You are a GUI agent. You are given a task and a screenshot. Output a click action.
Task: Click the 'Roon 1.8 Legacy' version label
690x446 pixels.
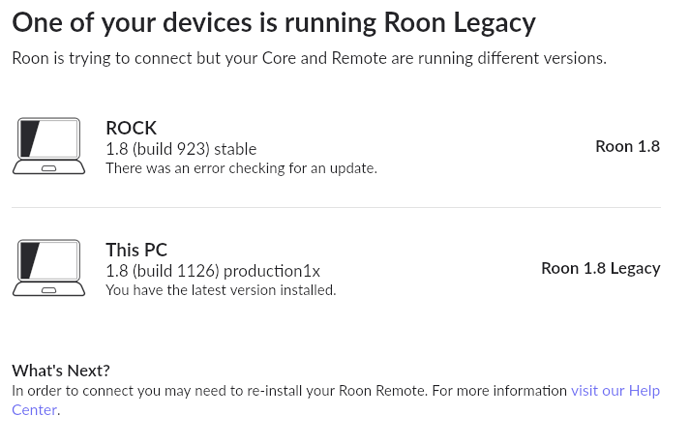601,268
